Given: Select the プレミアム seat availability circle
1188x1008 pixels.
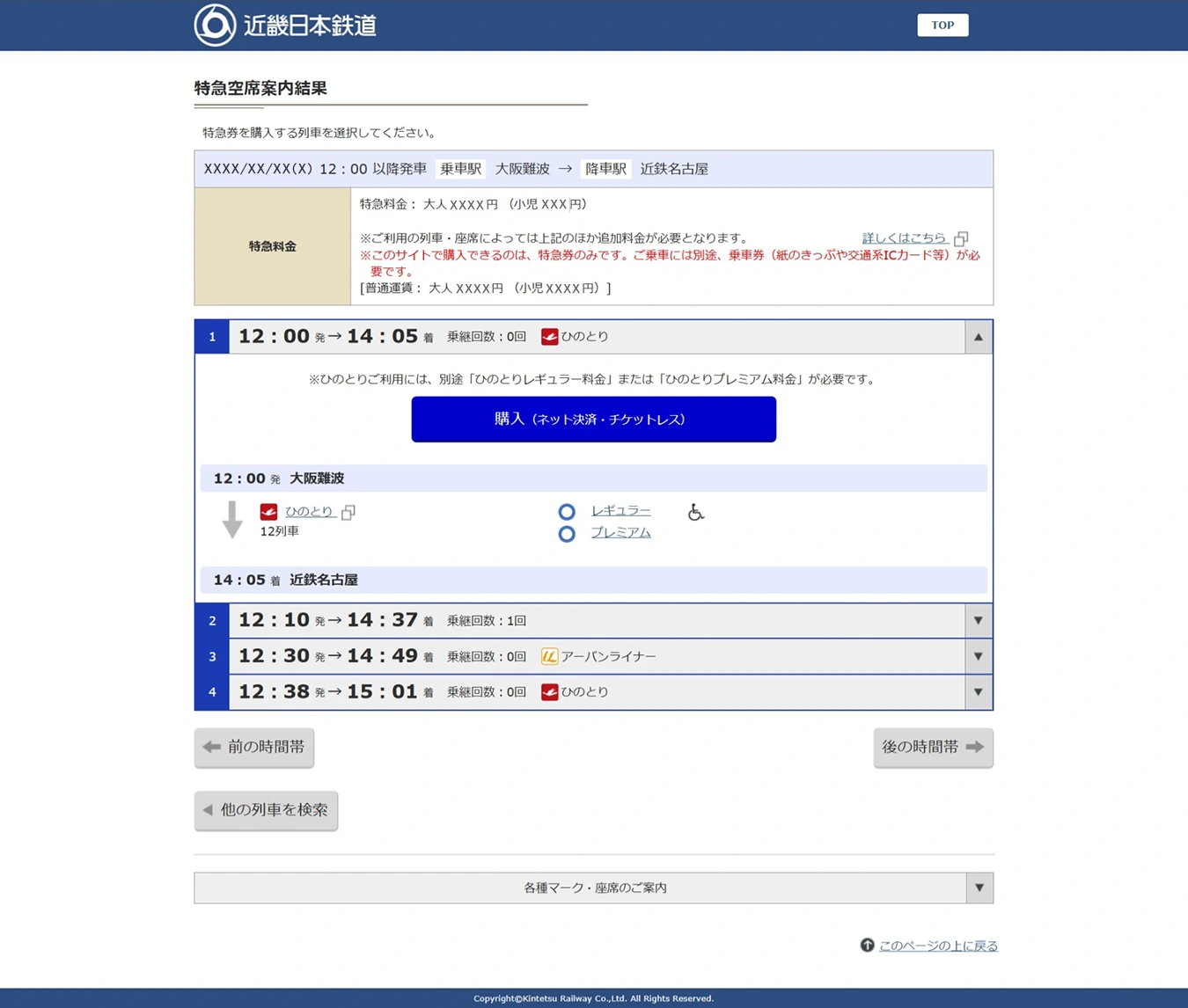Looking at the screenshot, I should pos(567,534).
